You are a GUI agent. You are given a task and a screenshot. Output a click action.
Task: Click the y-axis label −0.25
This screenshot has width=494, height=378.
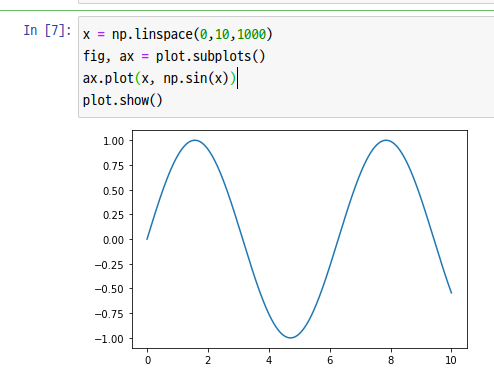tap(109, 265)
